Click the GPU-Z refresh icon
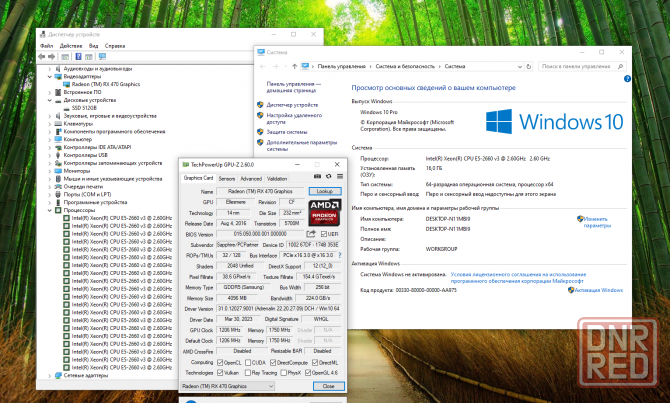The height and width of the screenshot is (403, 670). (329, 176)
